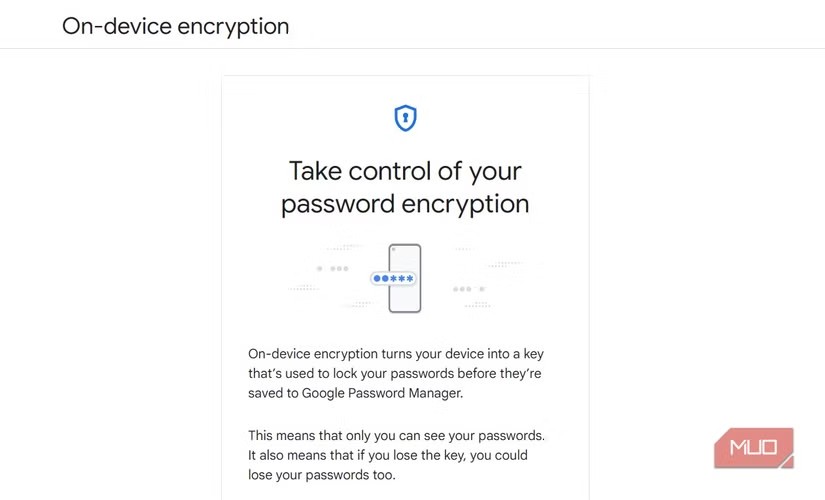Click the text "lose your passwords too."
Viewport: 825px width, 500px height.
328,475
